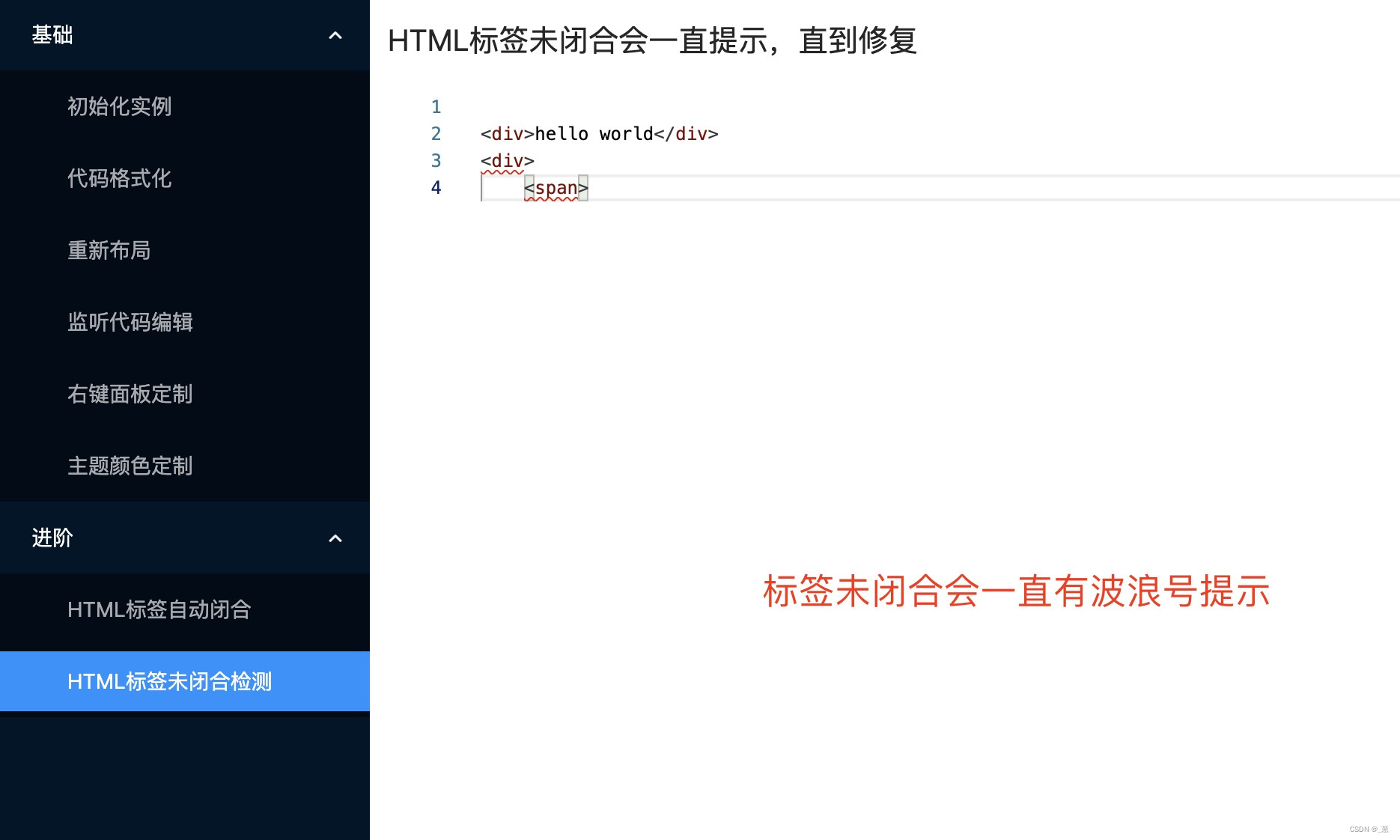The width and height of the screenshot is (1400, 840).
Task: Click line number 3 in editor gutter
Action: click(436, 161)
